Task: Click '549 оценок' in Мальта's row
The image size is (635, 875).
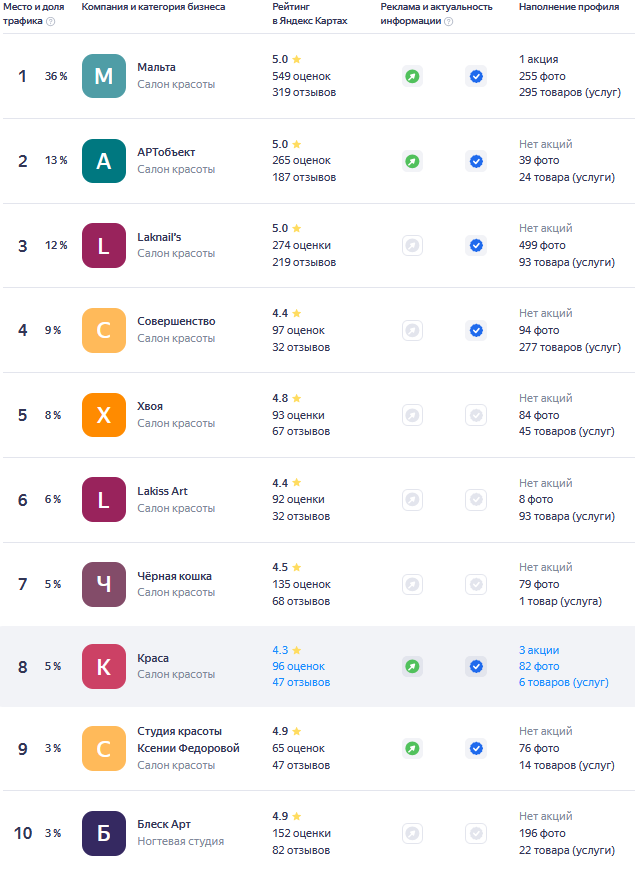Action: tap(301, 76)
